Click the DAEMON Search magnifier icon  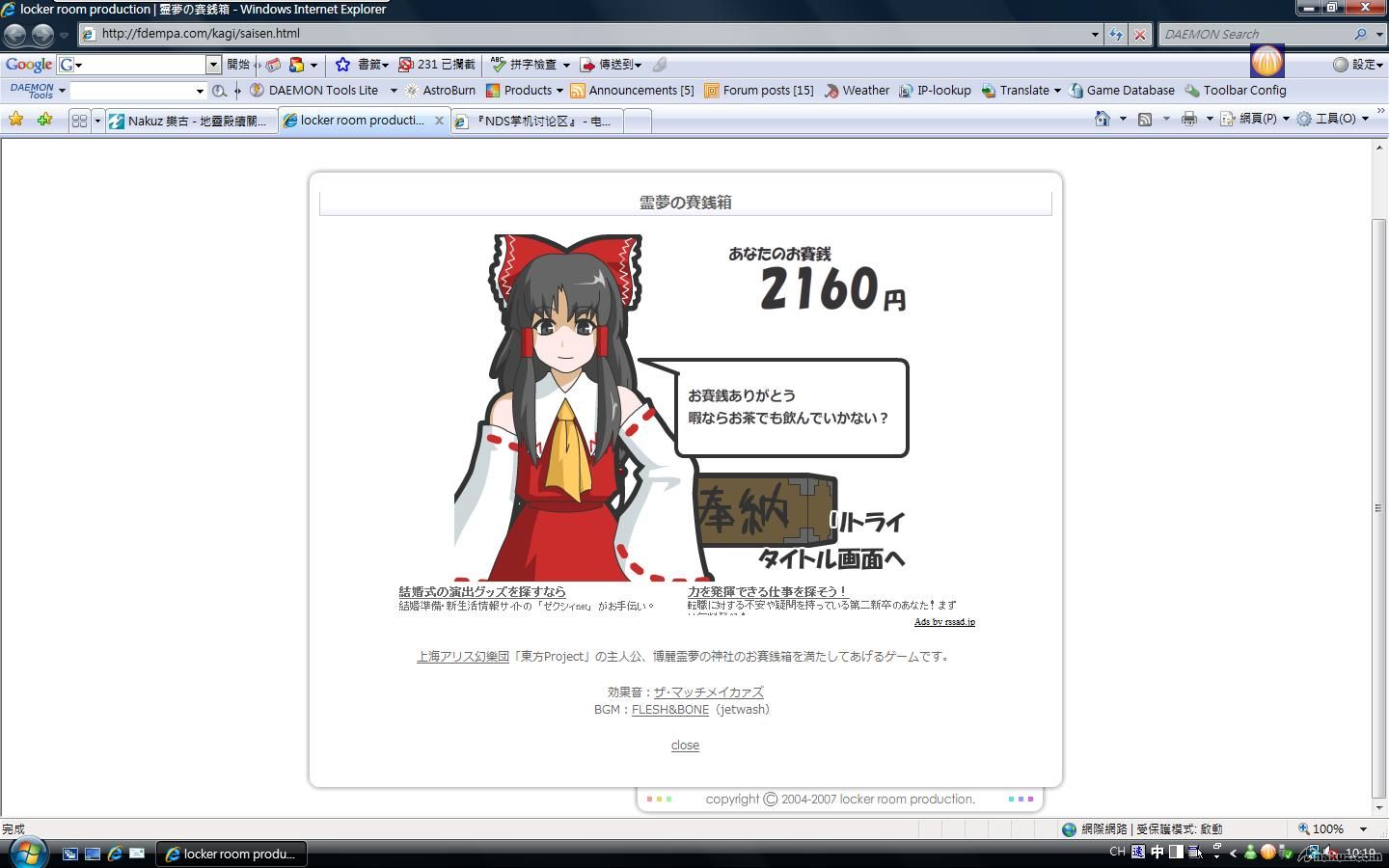pos(1360,34)
